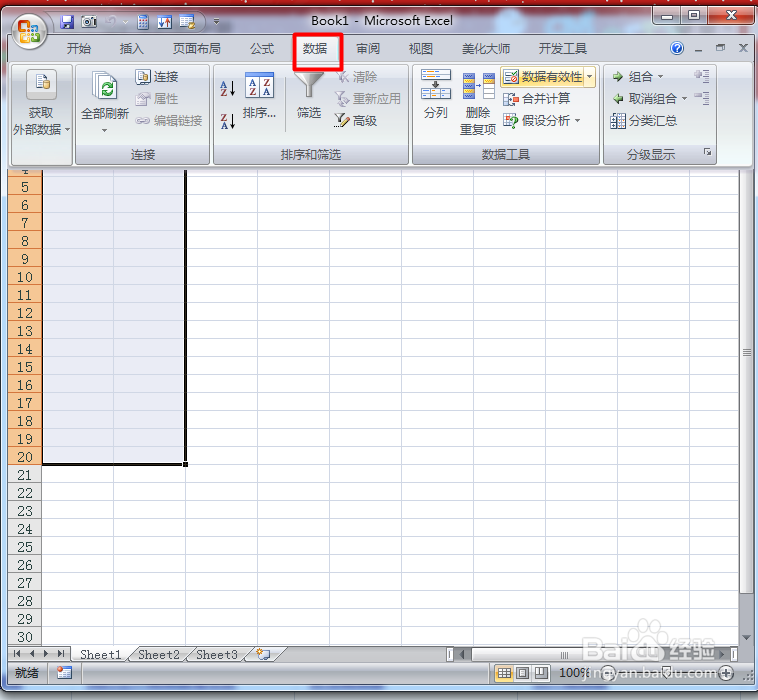Click the calculator icon in quick access toolbar
The width and height of the screenshot is (758, 700).
(x=143, y=22)
